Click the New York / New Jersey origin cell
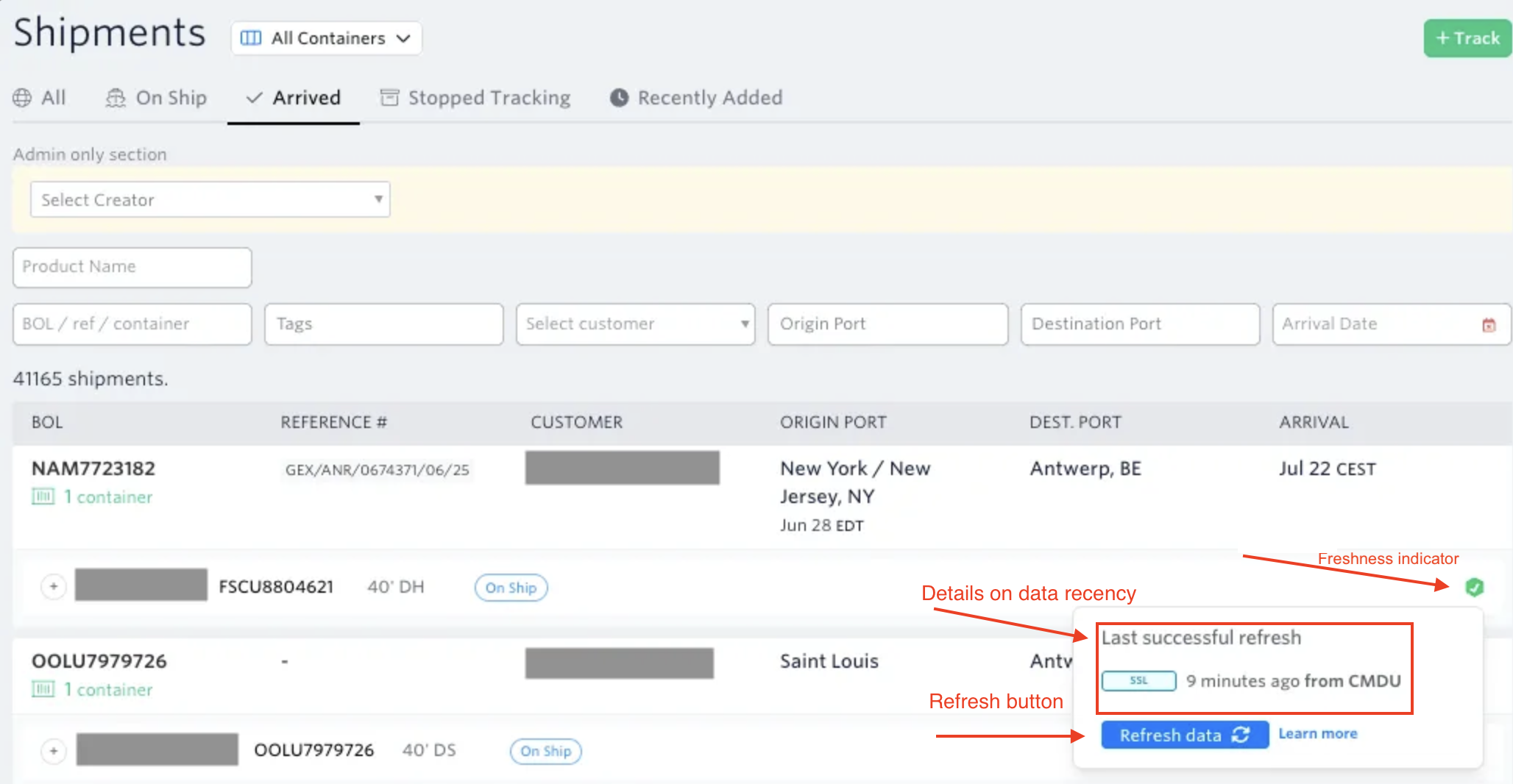The height and width of the screenshot is (784, 1513). 855,482
